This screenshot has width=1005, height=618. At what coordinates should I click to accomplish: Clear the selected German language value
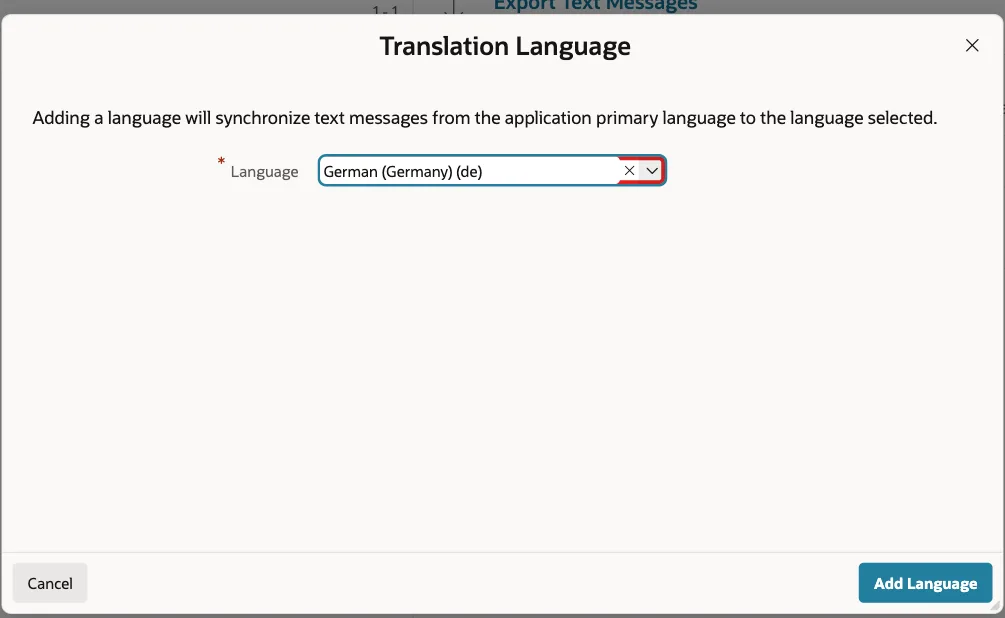tap(629, 171)
